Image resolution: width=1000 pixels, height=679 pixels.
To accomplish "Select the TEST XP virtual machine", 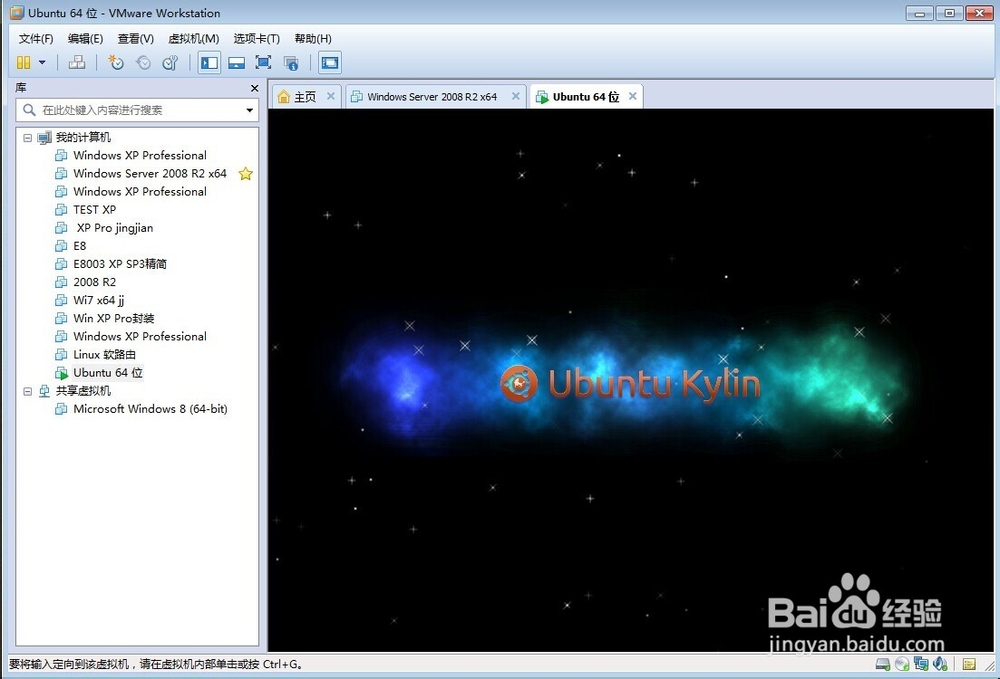I will point(94,210).
